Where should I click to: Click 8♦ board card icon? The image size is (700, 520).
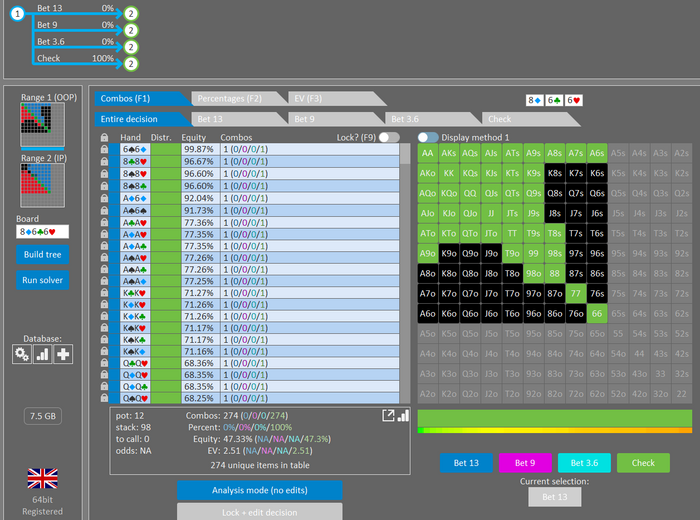(535, 100)
